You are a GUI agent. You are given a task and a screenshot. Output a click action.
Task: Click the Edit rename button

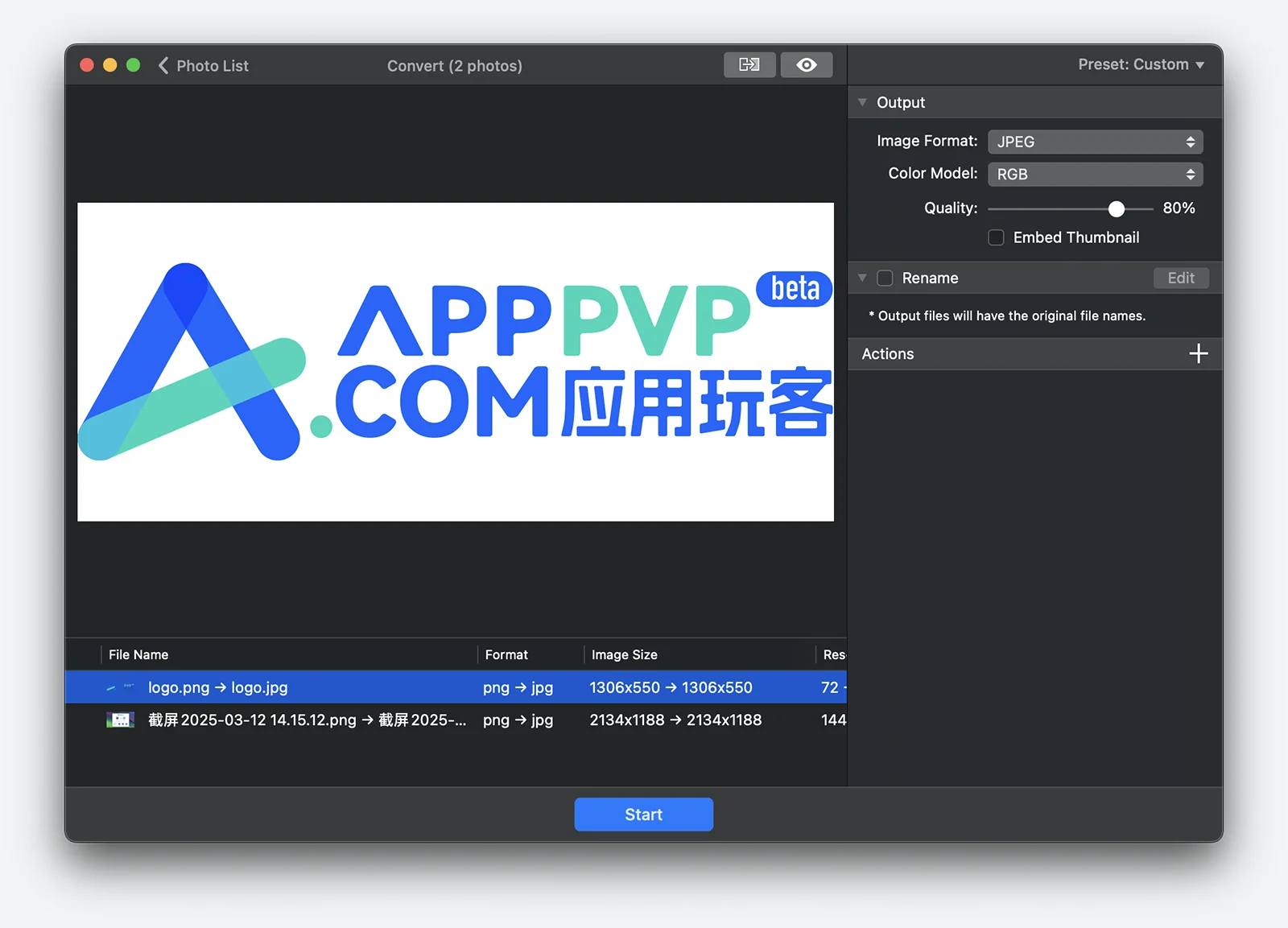[1181, 278]
